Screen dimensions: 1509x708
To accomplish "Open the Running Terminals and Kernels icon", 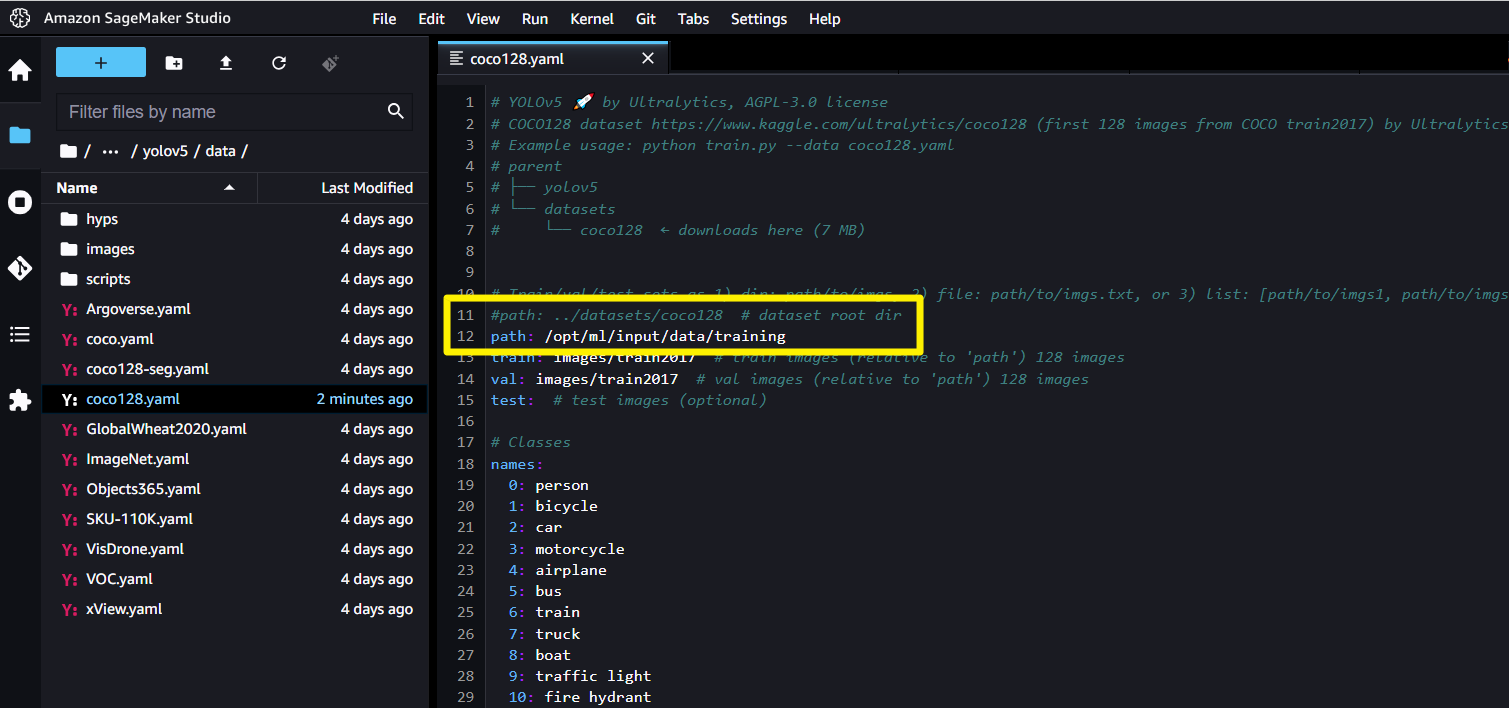I will (x=20, y=203).
